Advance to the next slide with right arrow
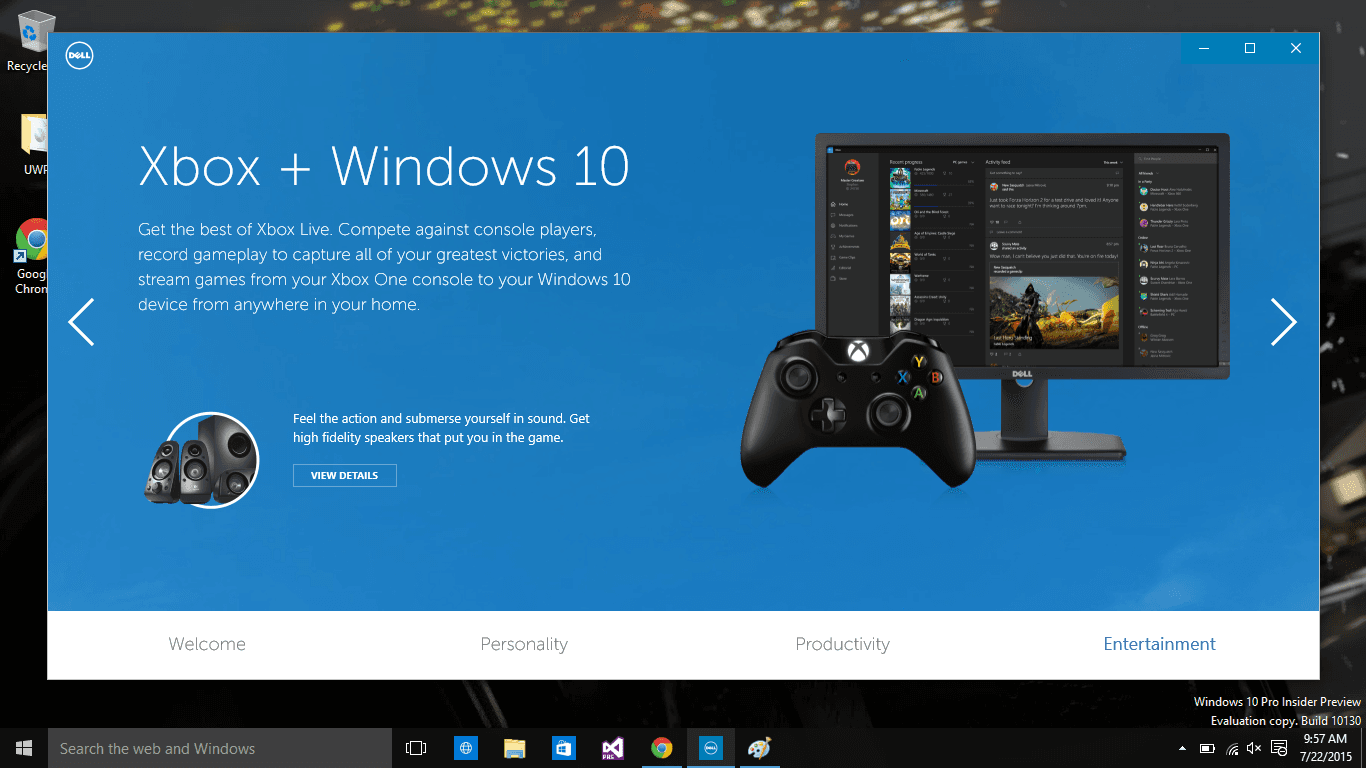The height and width of the screenshot is (768, 1366). 1283,322
